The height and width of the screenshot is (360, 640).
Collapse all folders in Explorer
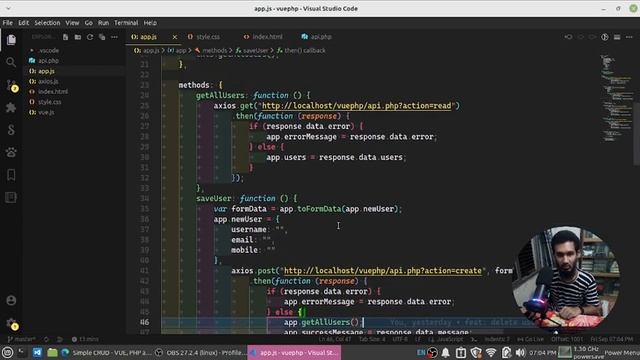click(102, 37)
